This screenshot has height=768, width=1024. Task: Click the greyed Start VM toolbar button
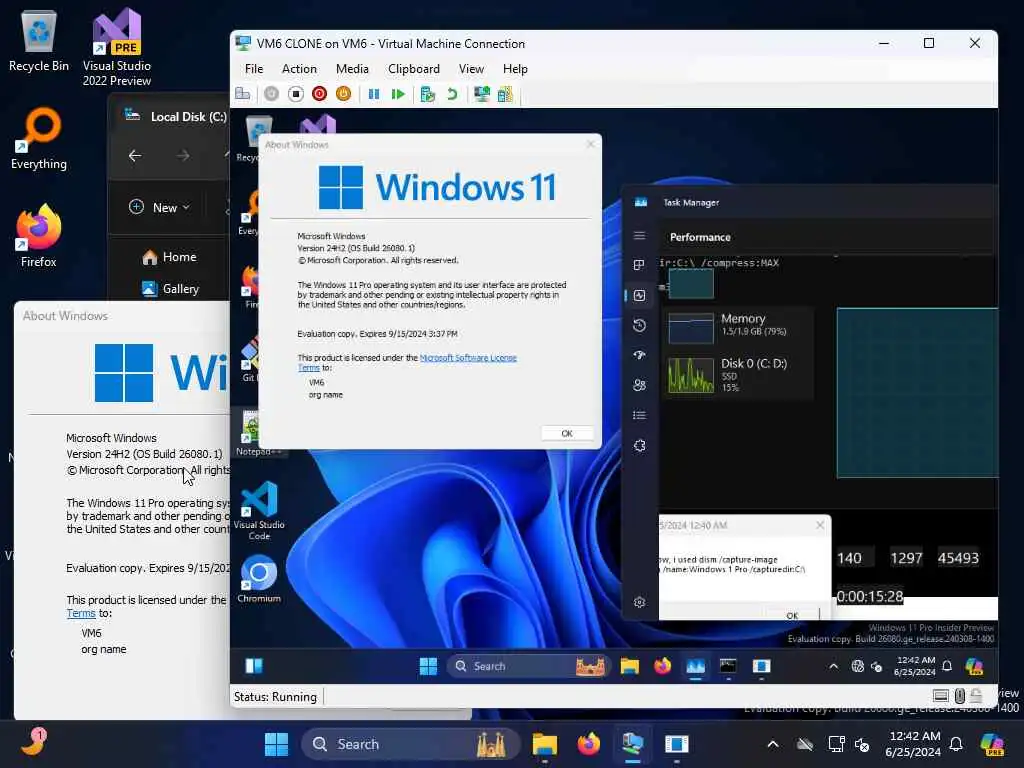(271, 94)
